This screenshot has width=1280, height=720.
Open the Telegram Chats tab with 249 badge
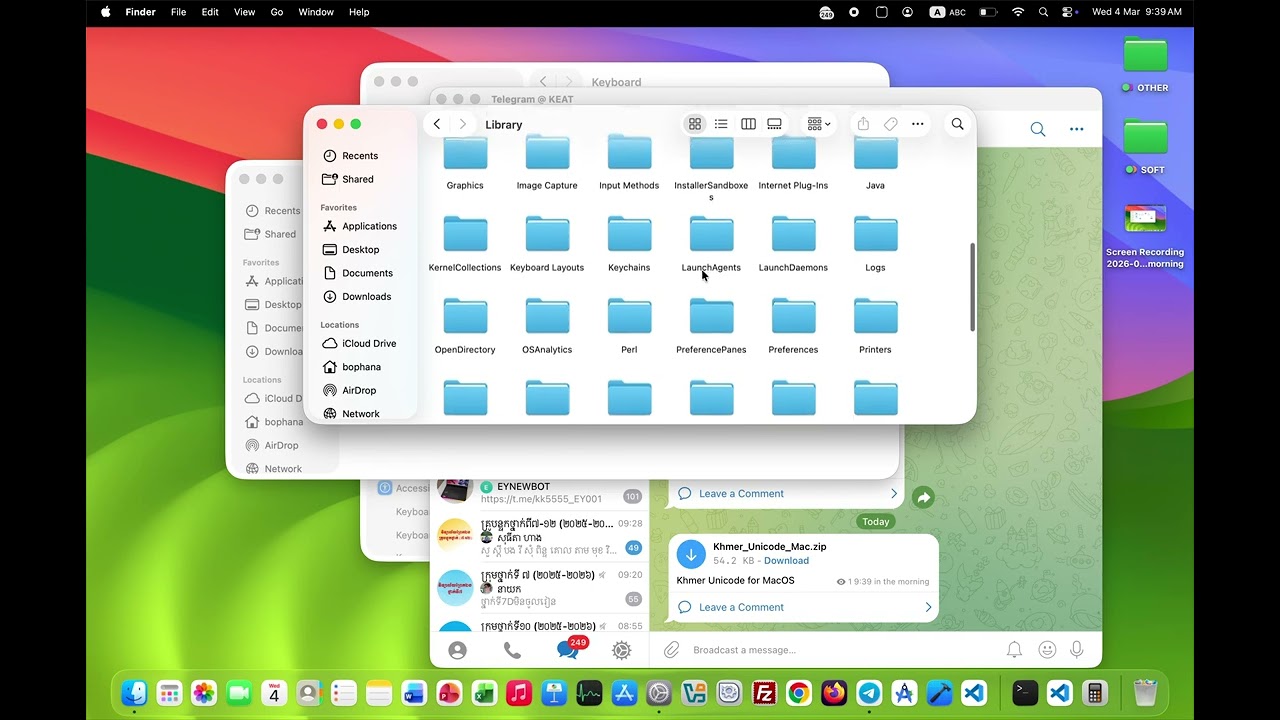pos(568,649)
